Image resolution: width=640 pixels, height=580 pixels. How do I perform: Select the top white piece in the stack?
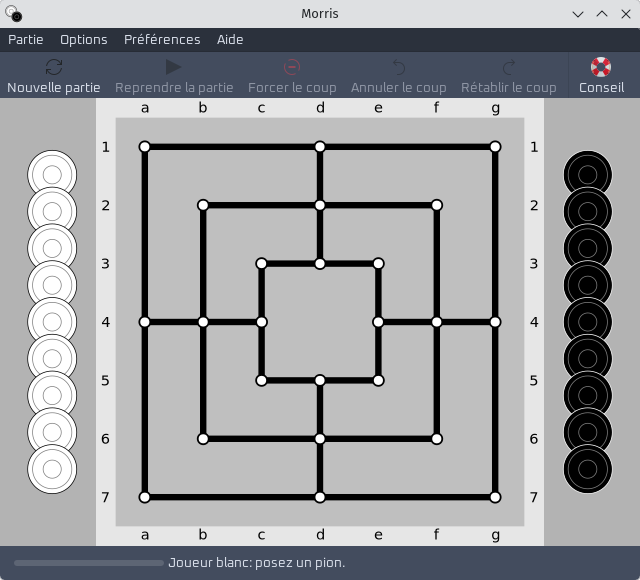[x=52, y=175]
